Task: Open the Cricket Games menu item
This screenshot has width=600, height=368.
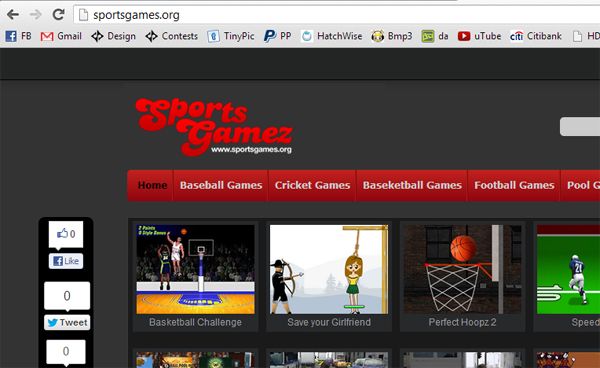Action: (312, 186)
